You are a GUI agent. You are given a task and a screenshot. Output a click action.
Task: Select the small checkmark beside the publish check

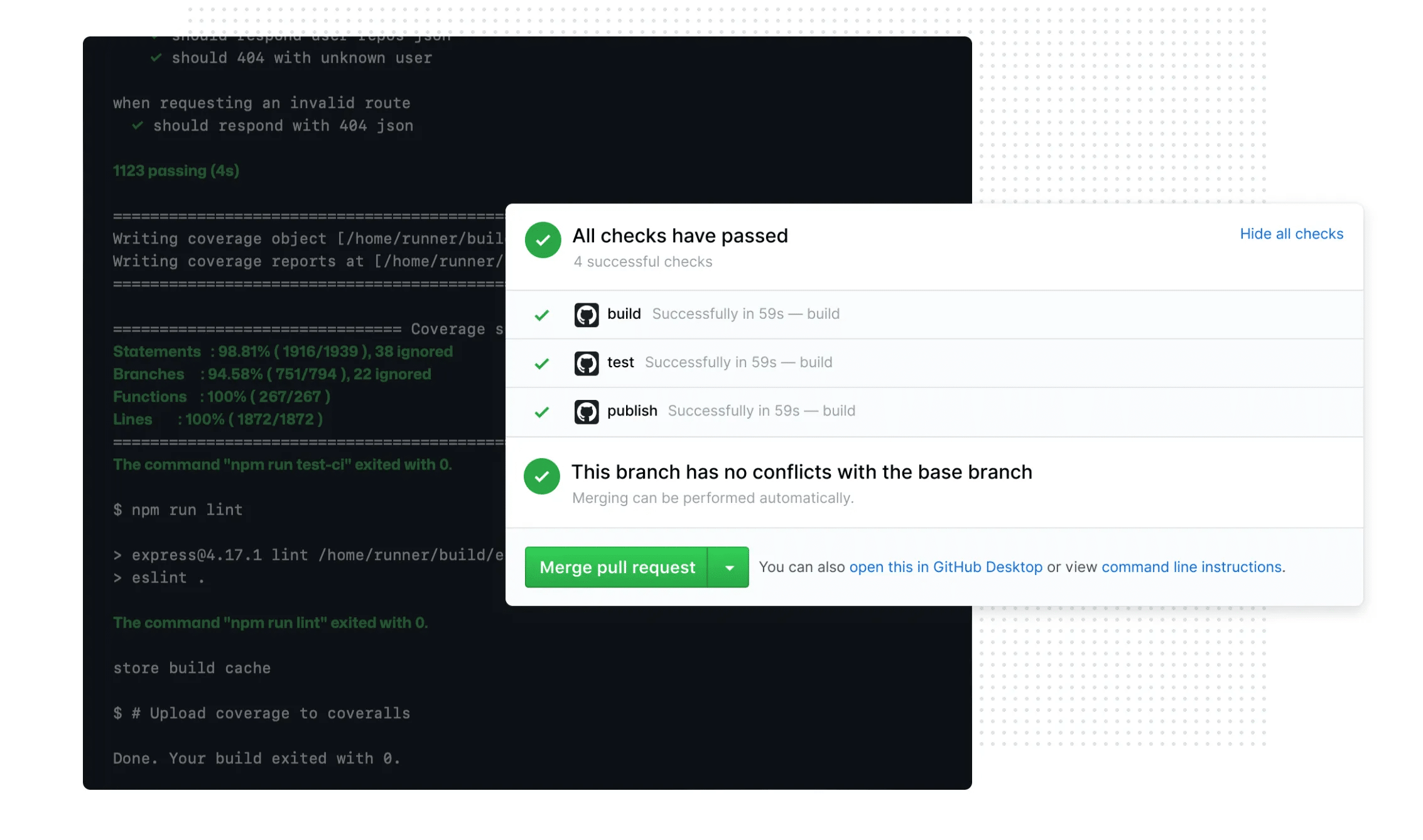point(541,411)
